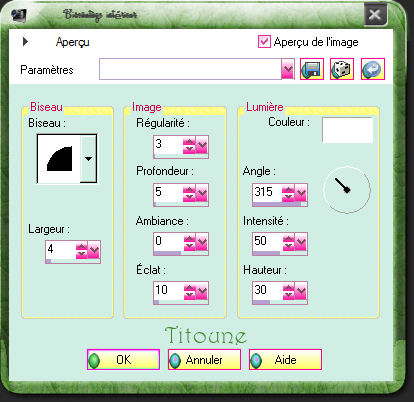Image resolution: width=414 pixels, height=402 pixels.
Task: Adjust the Largeur spinner arrows
Action: (81, 250)
